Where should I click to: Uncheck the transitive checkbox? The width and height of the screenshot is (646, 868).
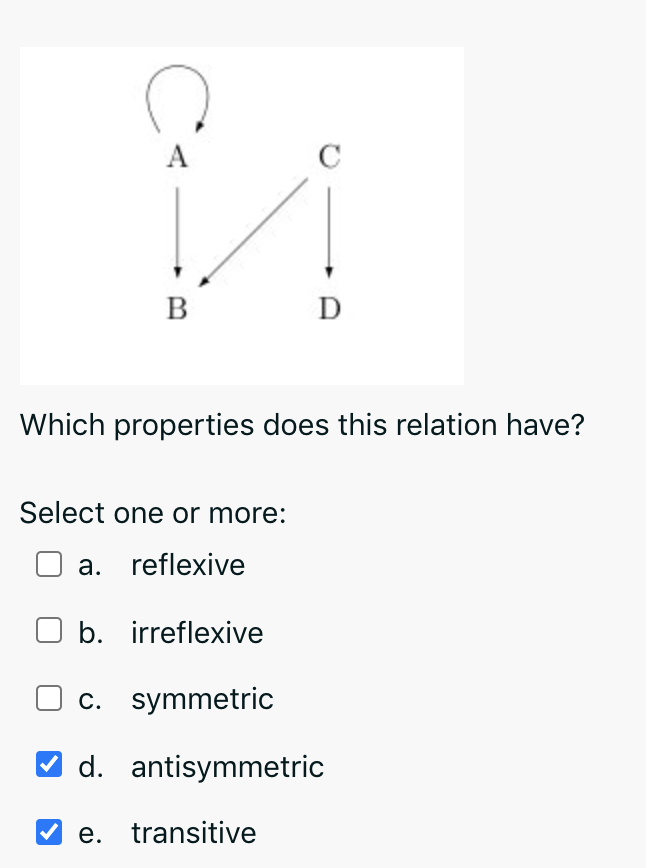point(49,830)
